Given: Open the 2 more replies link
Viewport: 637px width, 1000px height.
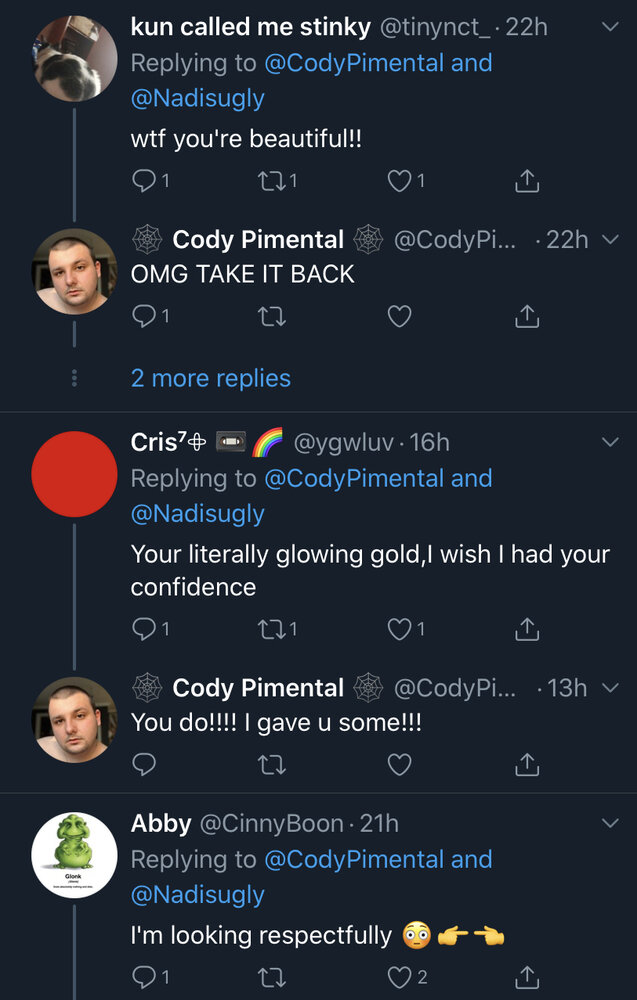Looking at the screenshot, I should 210,378.
